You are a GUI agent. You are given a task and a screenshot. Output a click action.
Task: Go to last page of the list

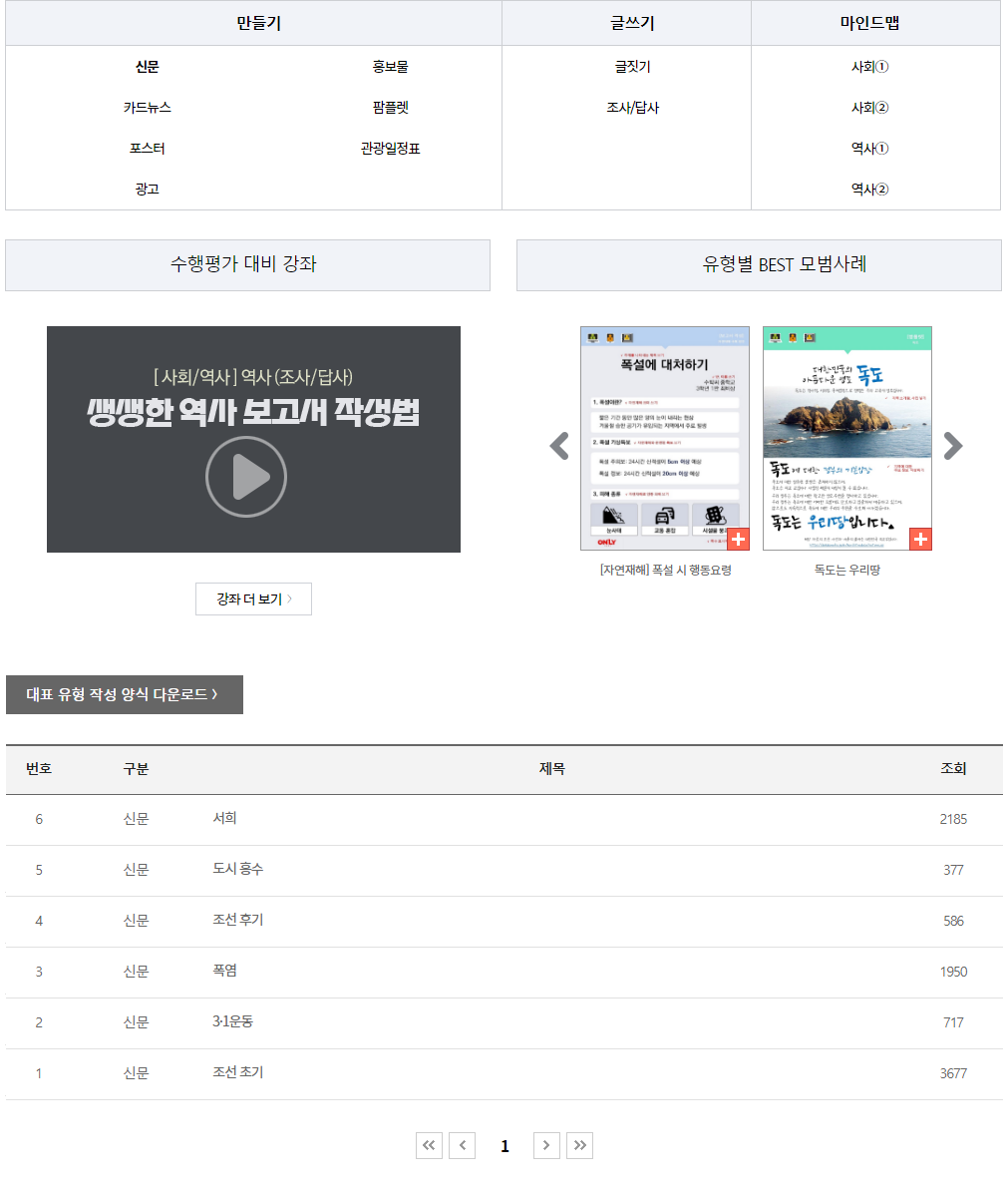[x=580, y=1145]
